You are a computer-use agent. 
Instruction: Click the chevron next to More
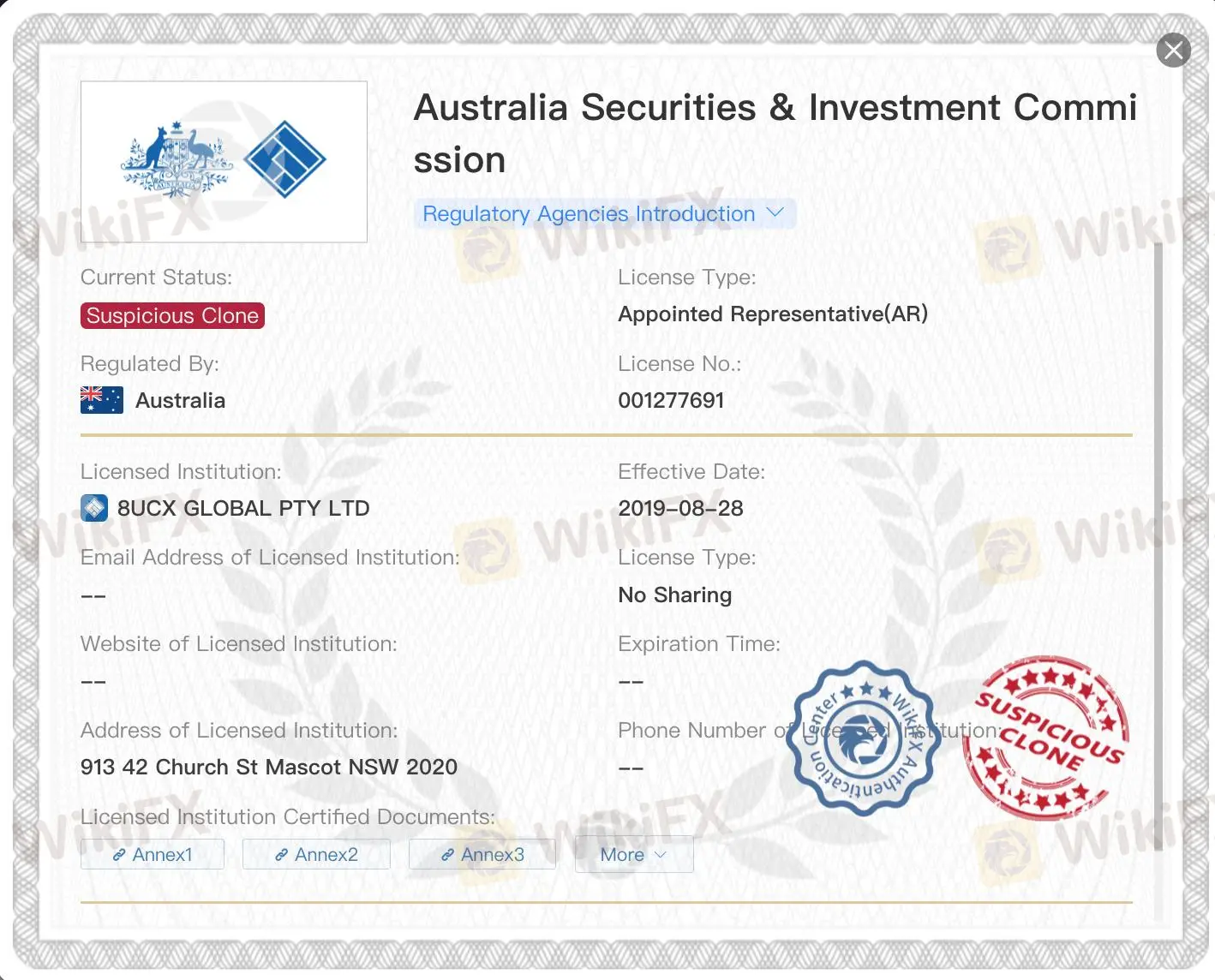[x=660, y=855]
